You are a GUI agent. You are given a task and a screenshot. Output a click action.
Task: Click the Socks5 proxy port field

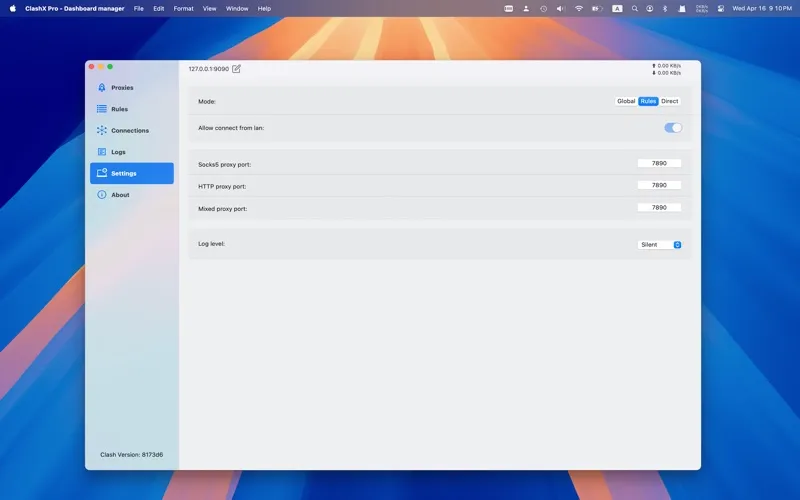click(659, 163)
